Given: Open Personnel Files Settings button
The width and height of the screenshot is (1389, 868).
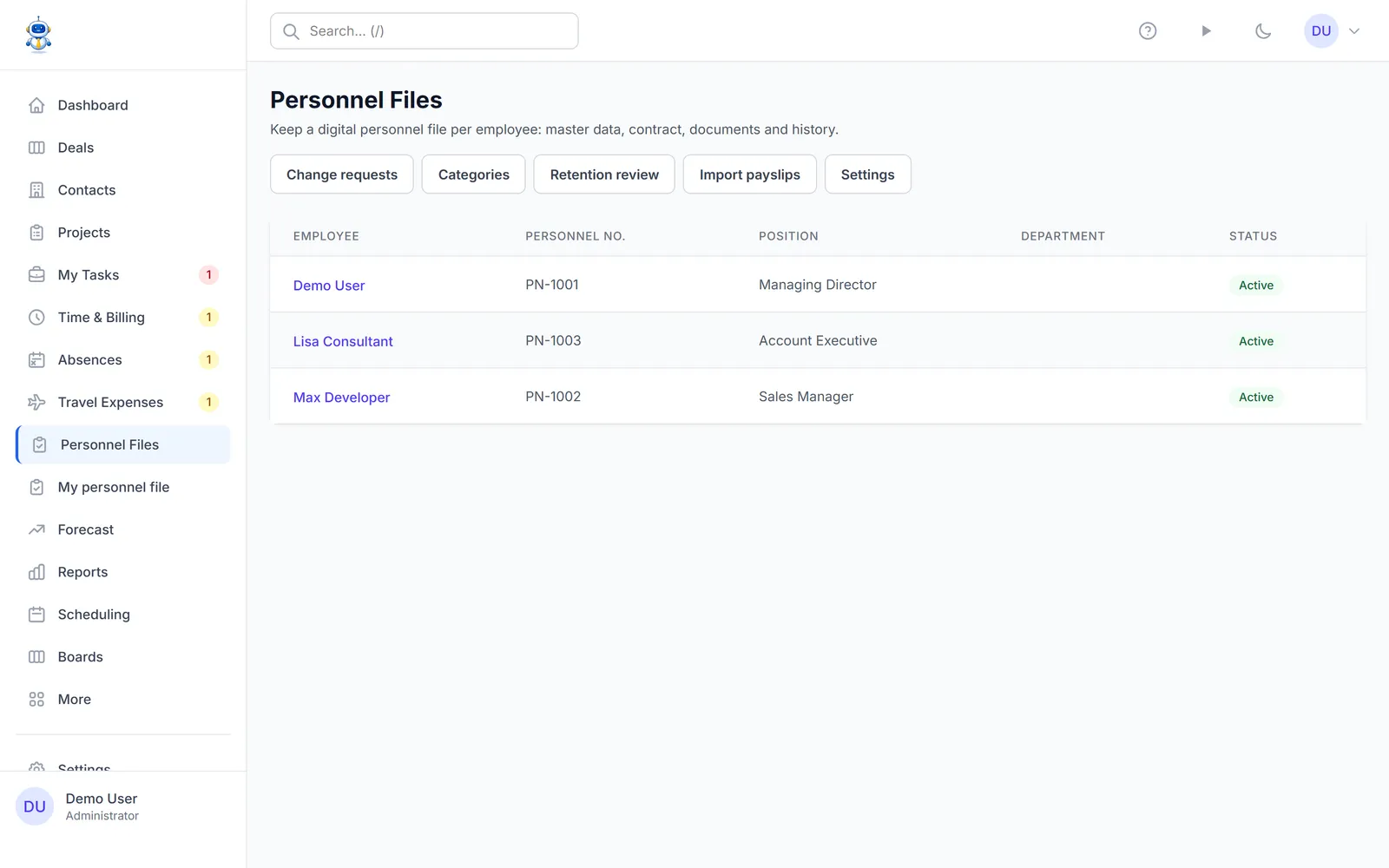Looking at the screenshot, I should pos(867,174).
